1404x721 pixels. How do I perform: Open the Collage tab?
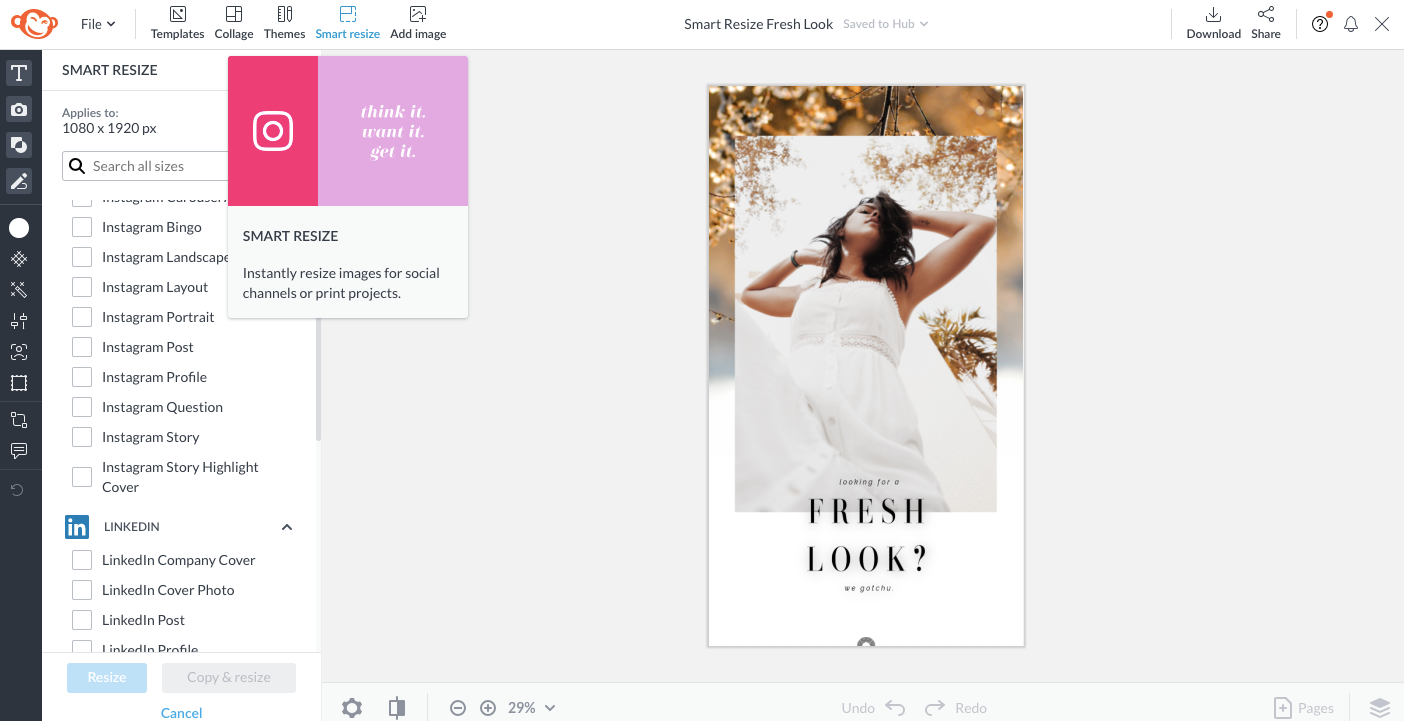pyautogui.click(x=233, y=23)
